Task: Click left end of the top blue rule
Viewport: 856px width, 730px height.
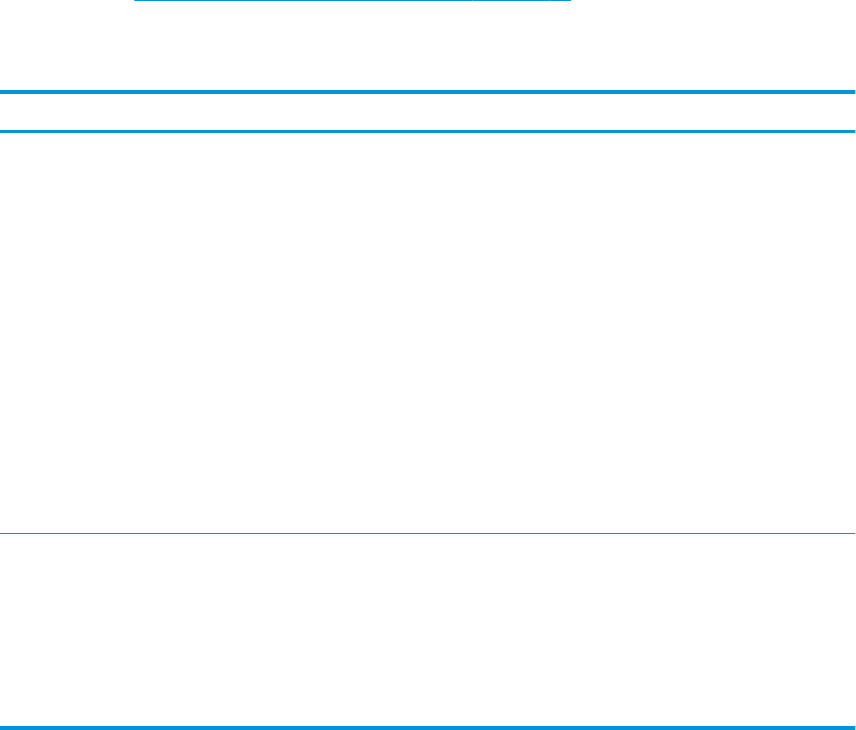Action: [2, 92]
